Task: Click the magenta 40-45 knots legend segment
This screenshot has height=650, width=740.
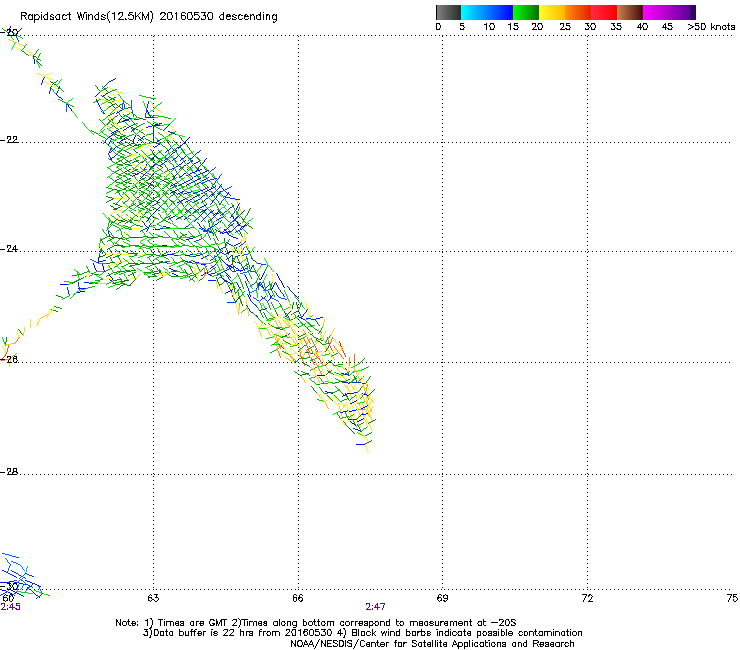Action: (x=656, y=12)
